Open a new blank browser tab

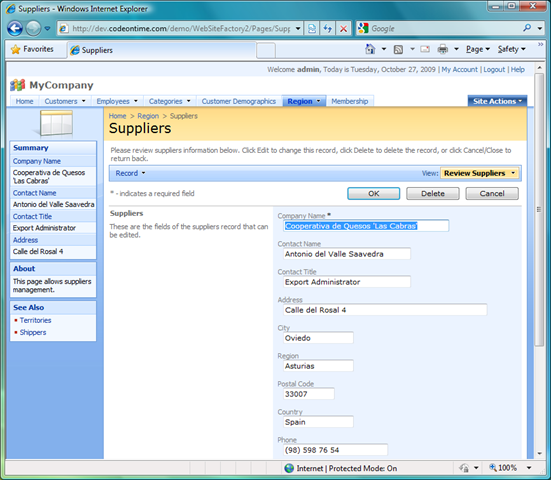click(x=266, y=51)
